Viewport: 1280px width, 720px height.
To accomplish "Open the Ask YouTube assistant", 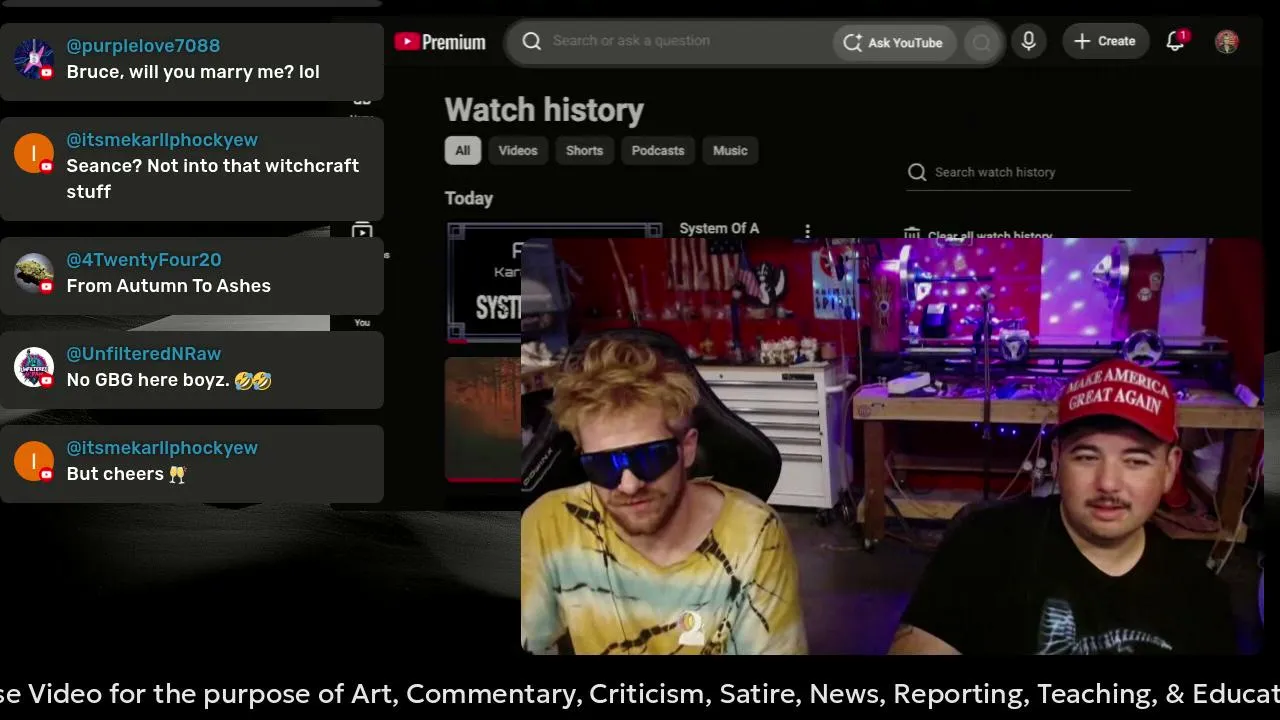I will click(x=894, y=42).
